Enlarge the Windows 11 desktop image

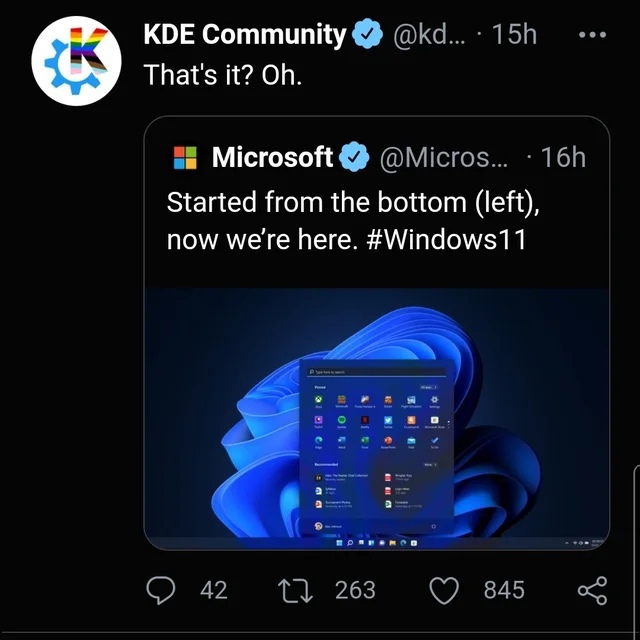click(376, 418)
